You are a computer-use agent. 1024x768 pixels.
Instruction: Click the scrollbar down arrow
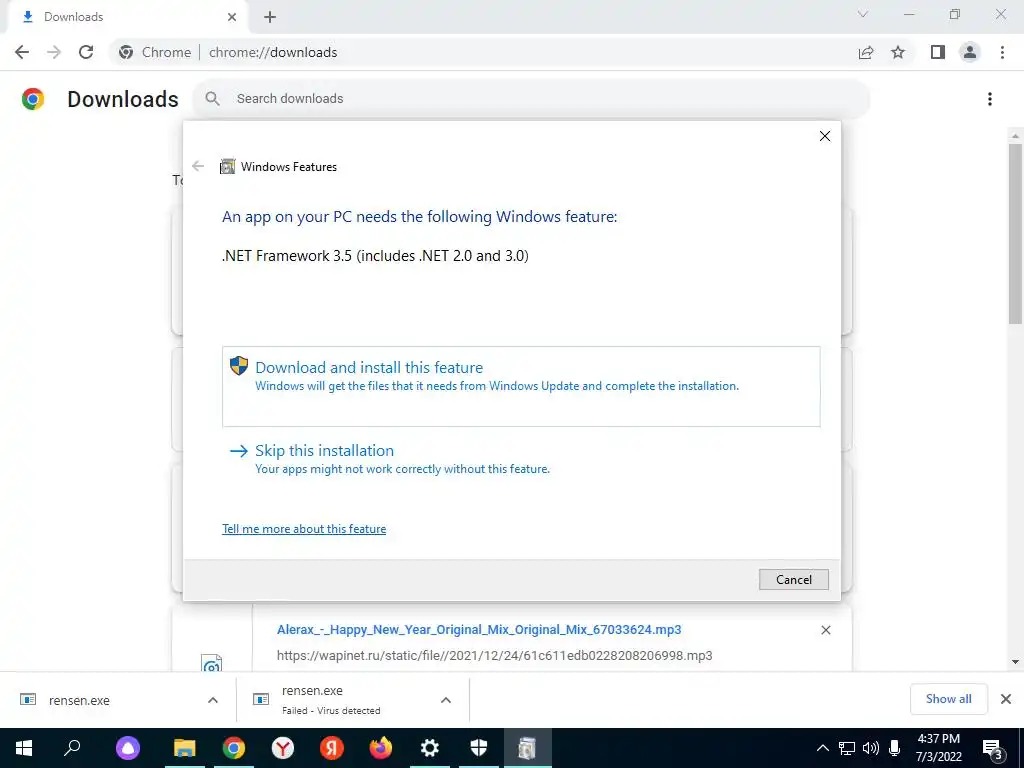[x=1015, y=662]
